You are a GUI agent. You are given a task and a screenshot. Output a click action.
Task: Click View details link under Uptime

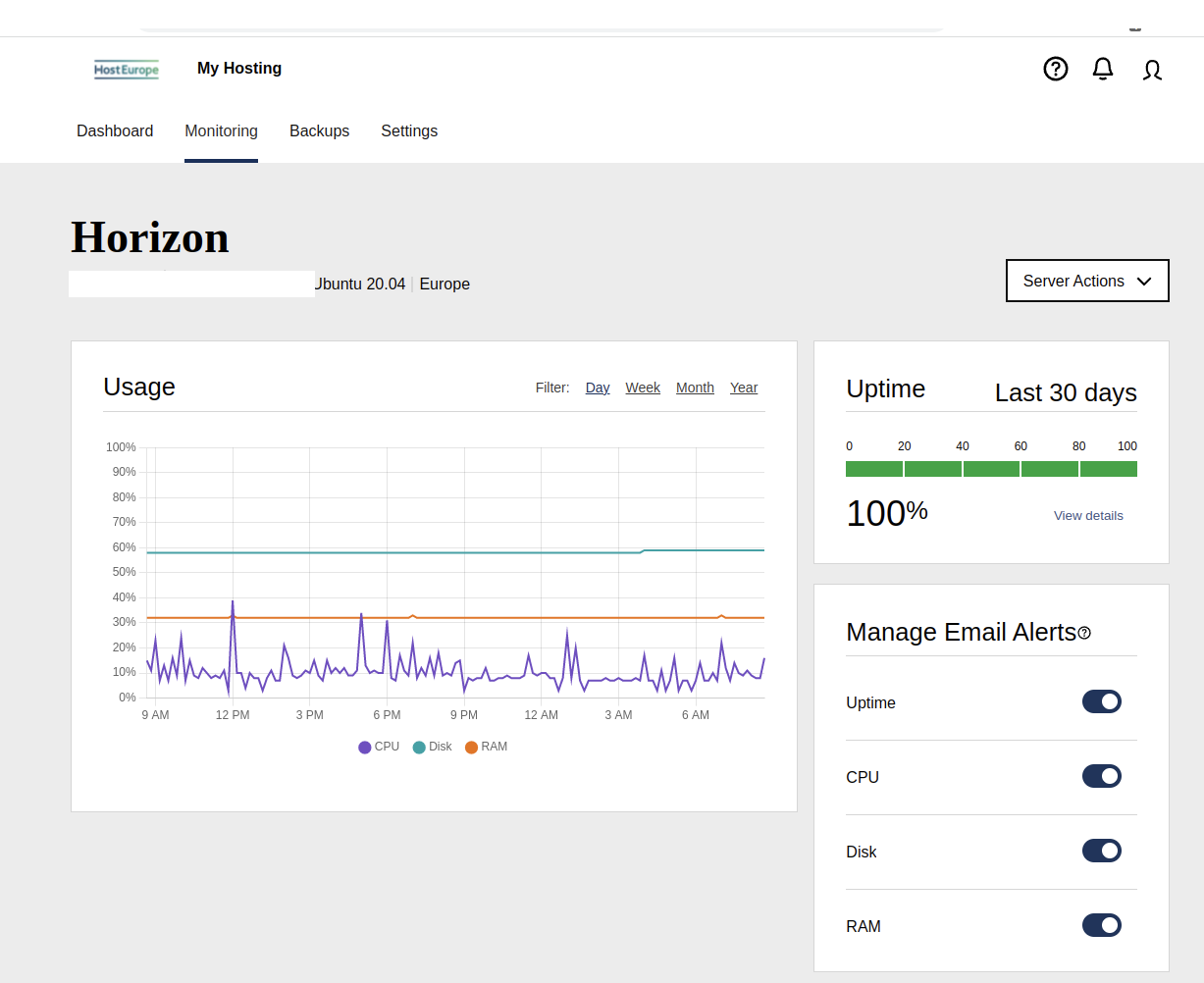point(1088,516)
